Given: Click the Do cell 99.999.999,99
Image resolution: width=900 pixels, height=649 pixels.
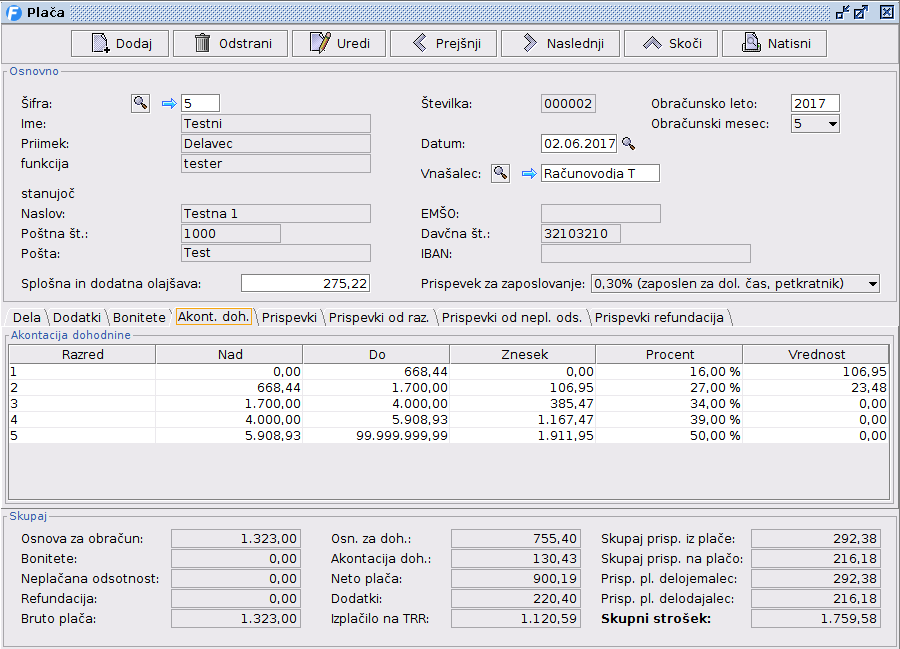Looking at the screenshot, I should [377, 436].
